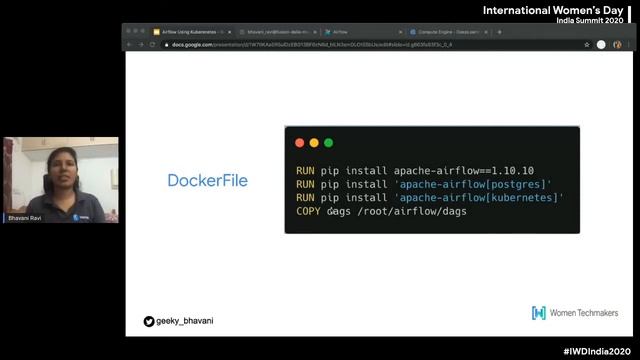This screenshot has height=360, width=640.
Task: Click the browser back arrow
Action: coord(129,44)
